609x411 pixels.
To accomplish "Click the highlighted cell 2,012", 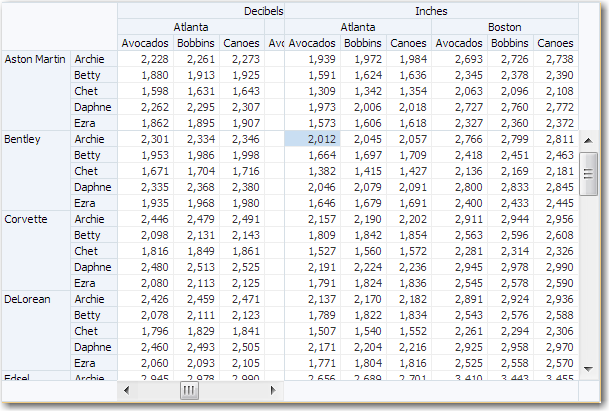I will pyautogui.click(x=312, y=139).
